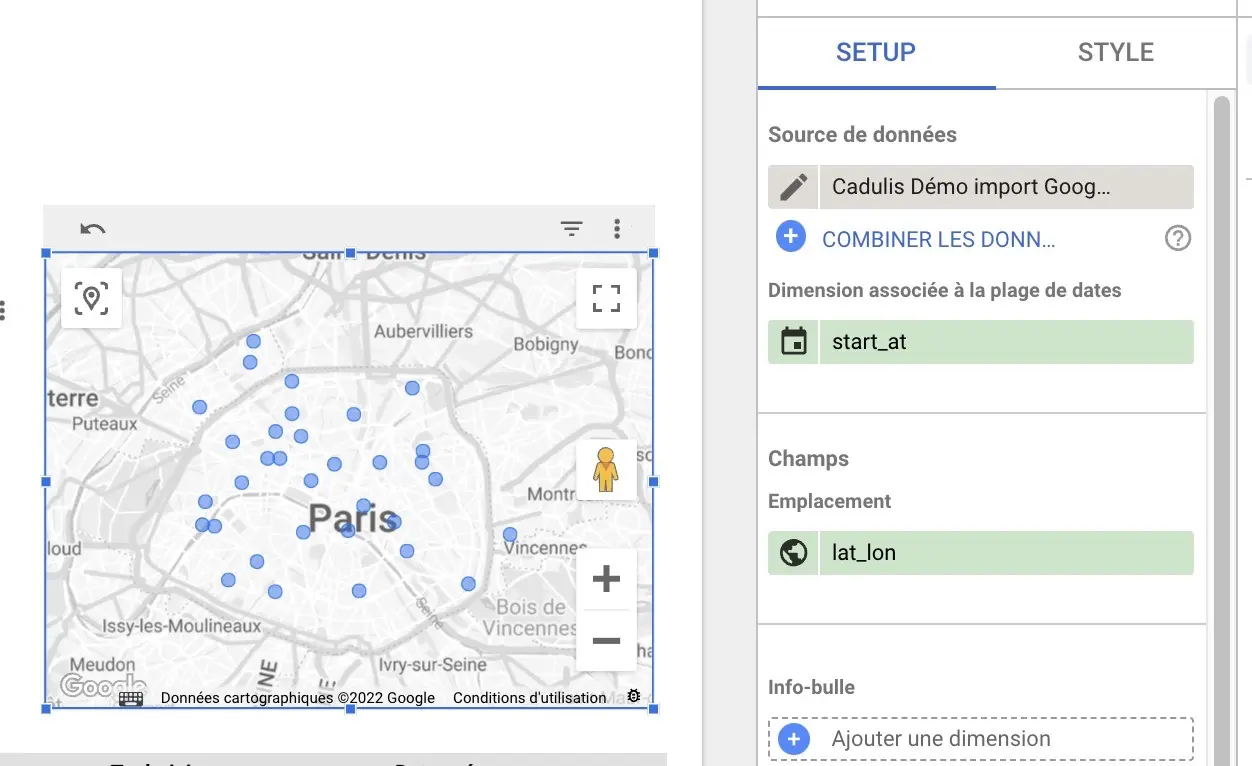Image resolution: width=1252 pixels, height=766 pixels.
Task: Open the start_at date dimension field
Action: click(x=1005, y=342)
